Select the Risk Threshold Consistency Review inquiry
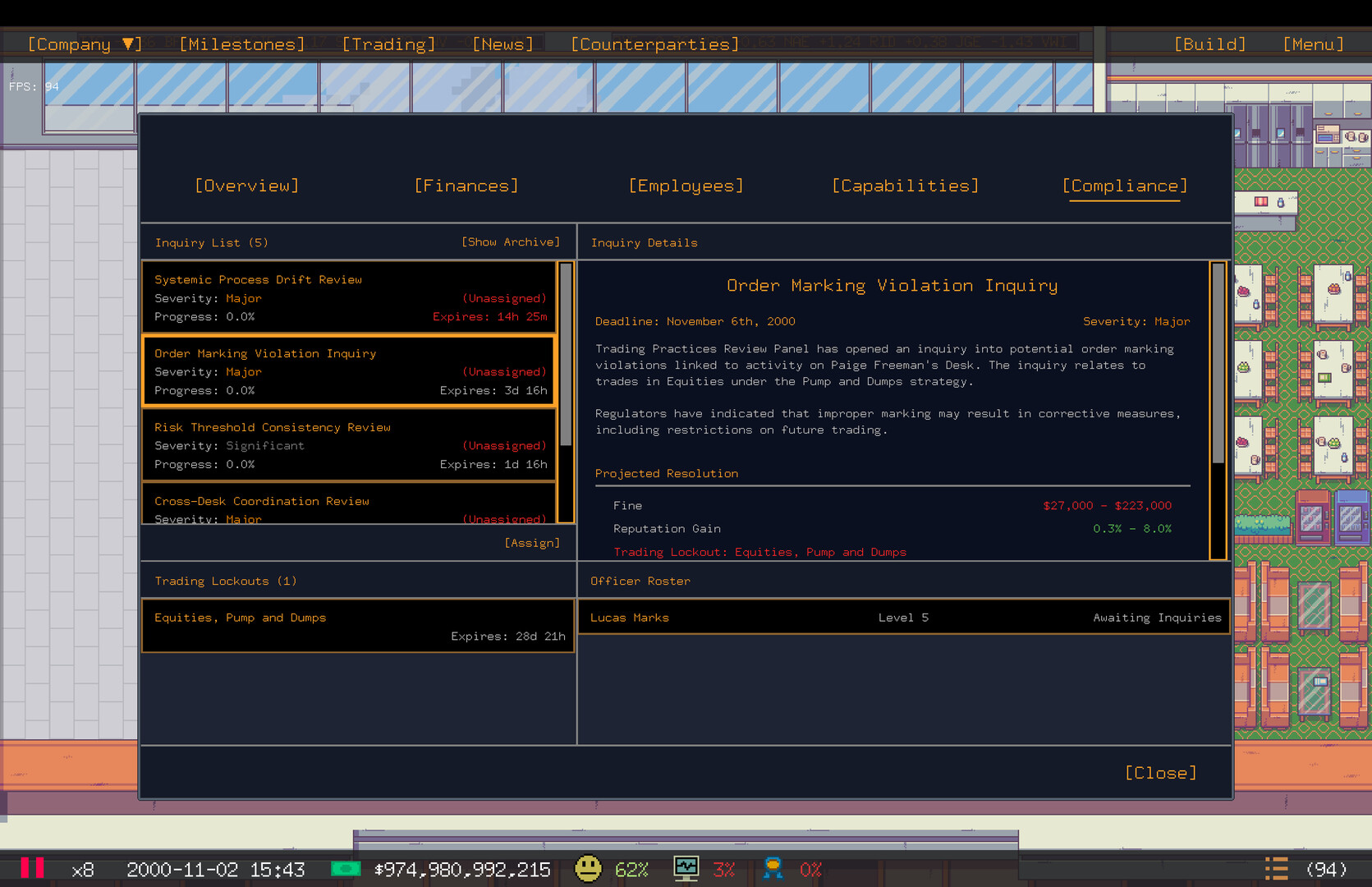1372x887 pixels. (x=348, y=445)
